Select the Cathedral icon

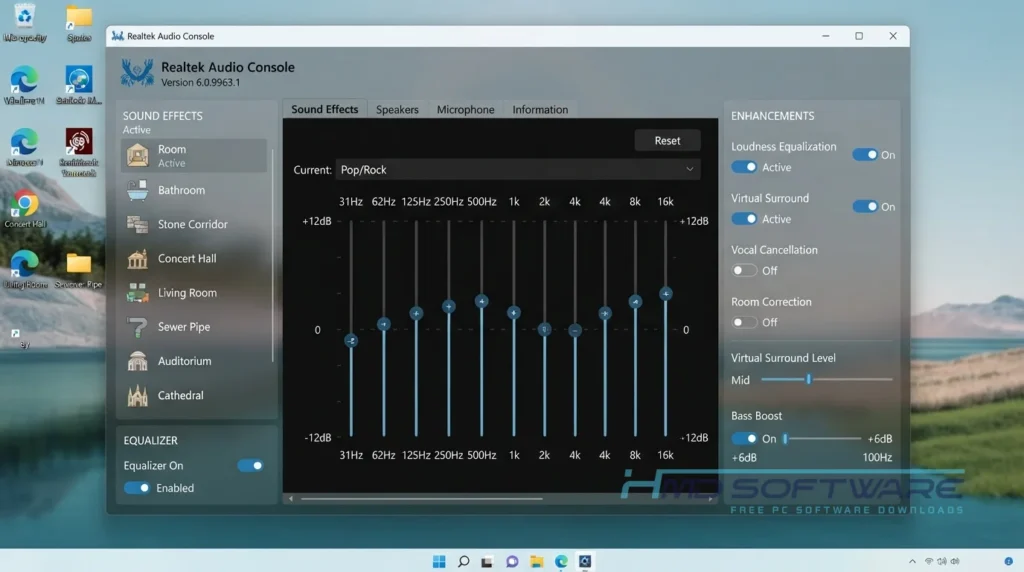pos(137,395)
